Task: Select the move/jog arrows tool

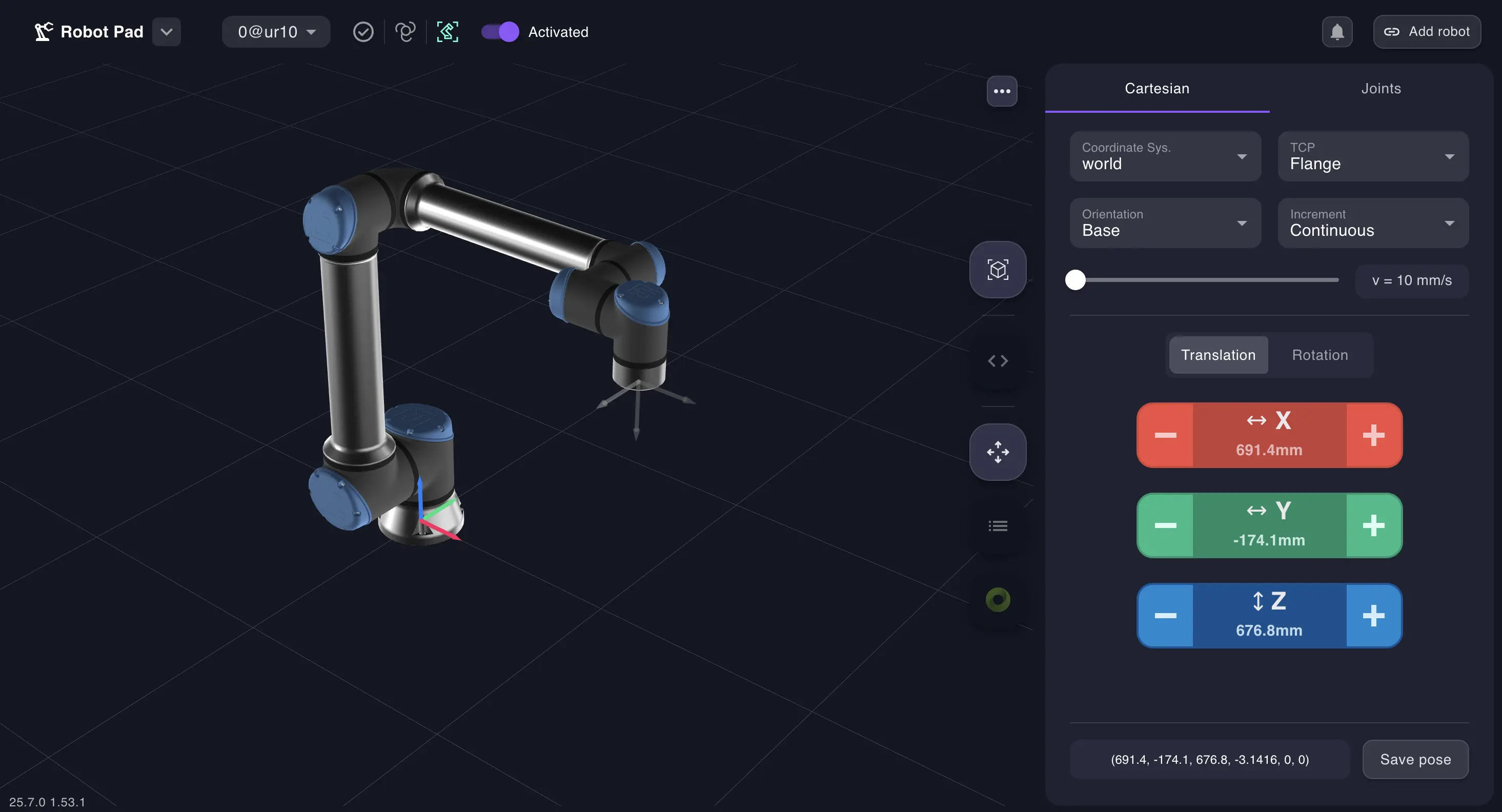Action: [x=998, y=452]
